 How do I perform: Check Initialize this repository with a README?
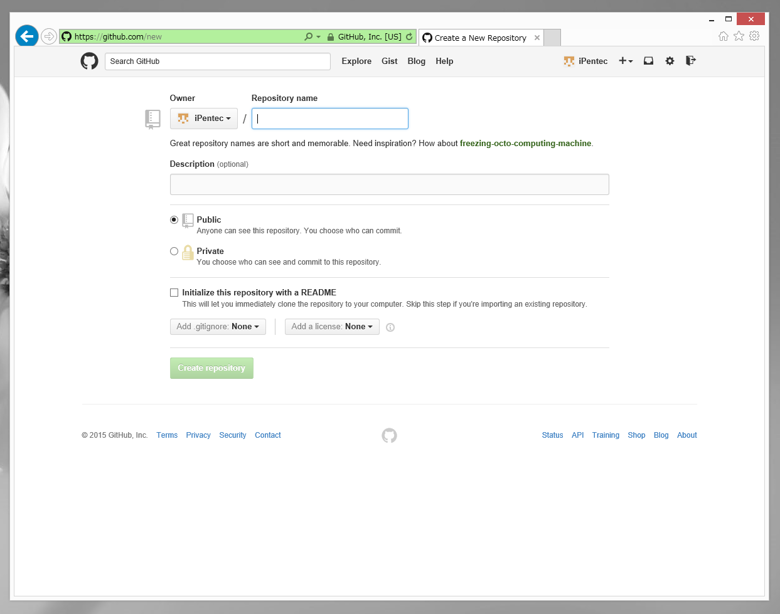[x=174, y=293]
